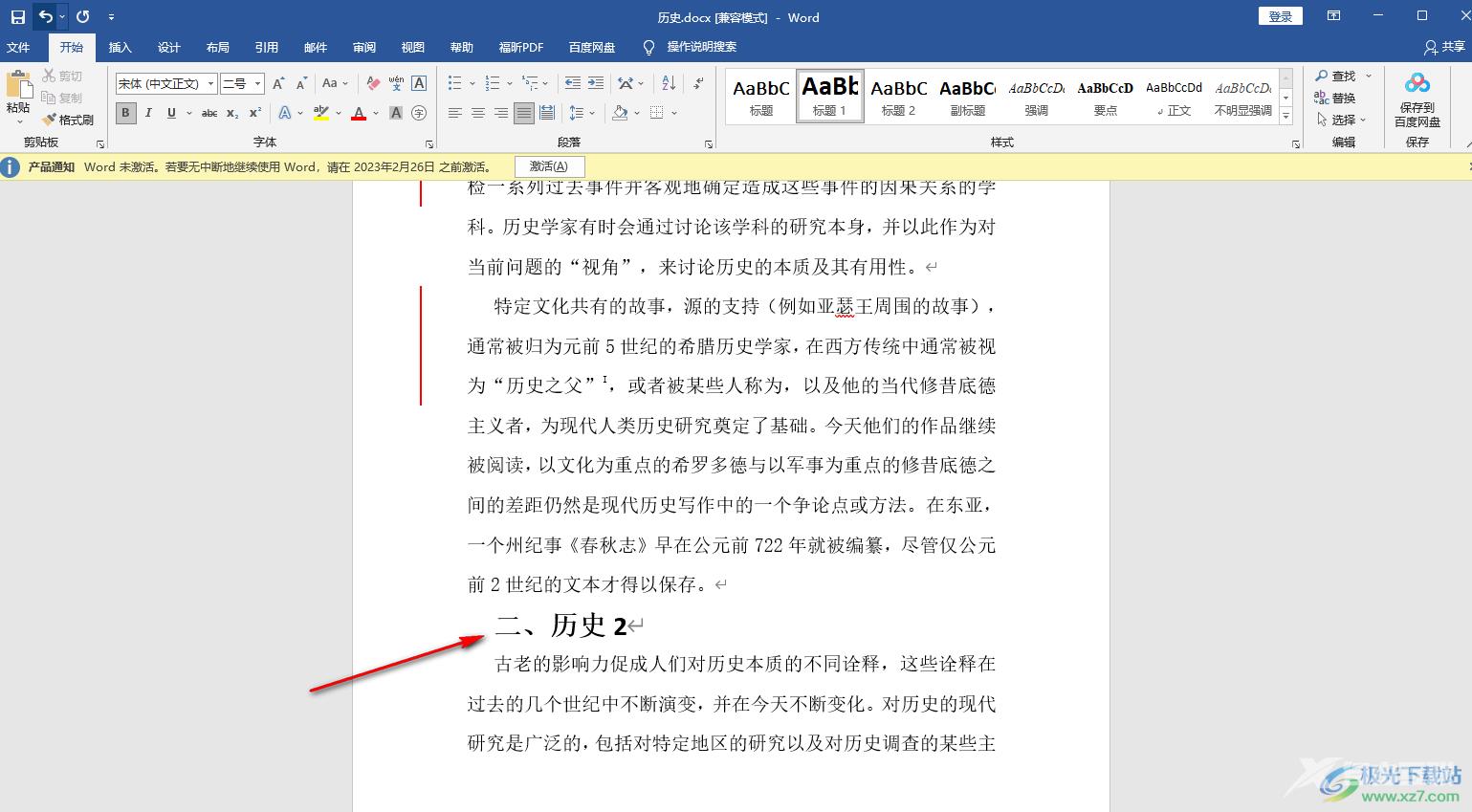Screen dimensions: 1472x812
Task: Apply yellow text highlight color
Action: 321,113
